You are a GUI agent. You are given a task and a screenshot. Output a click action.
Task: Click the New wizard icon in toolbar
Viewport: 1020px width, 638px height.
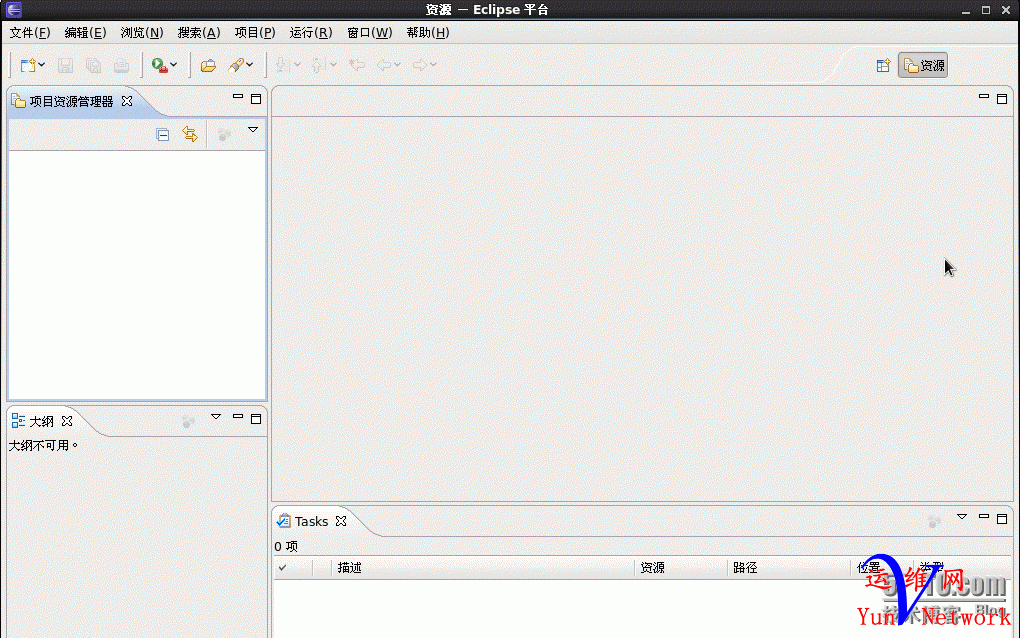pos(28,65)
